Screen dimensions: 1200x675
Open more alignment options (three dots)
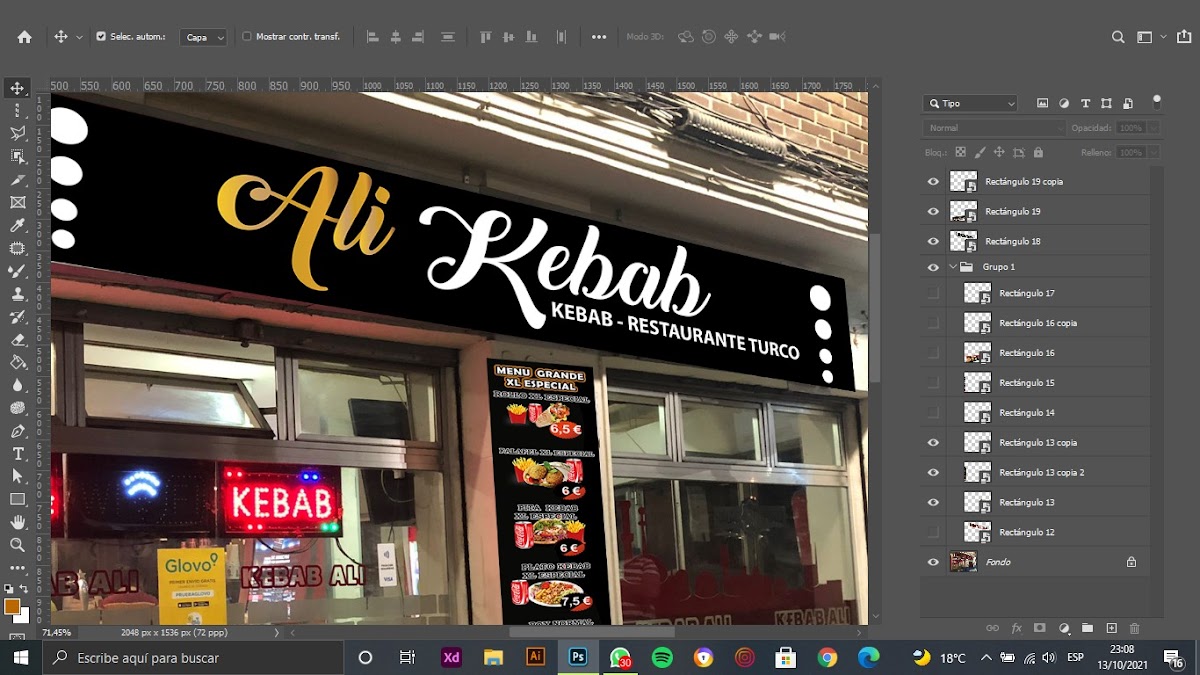pos(599,37)
